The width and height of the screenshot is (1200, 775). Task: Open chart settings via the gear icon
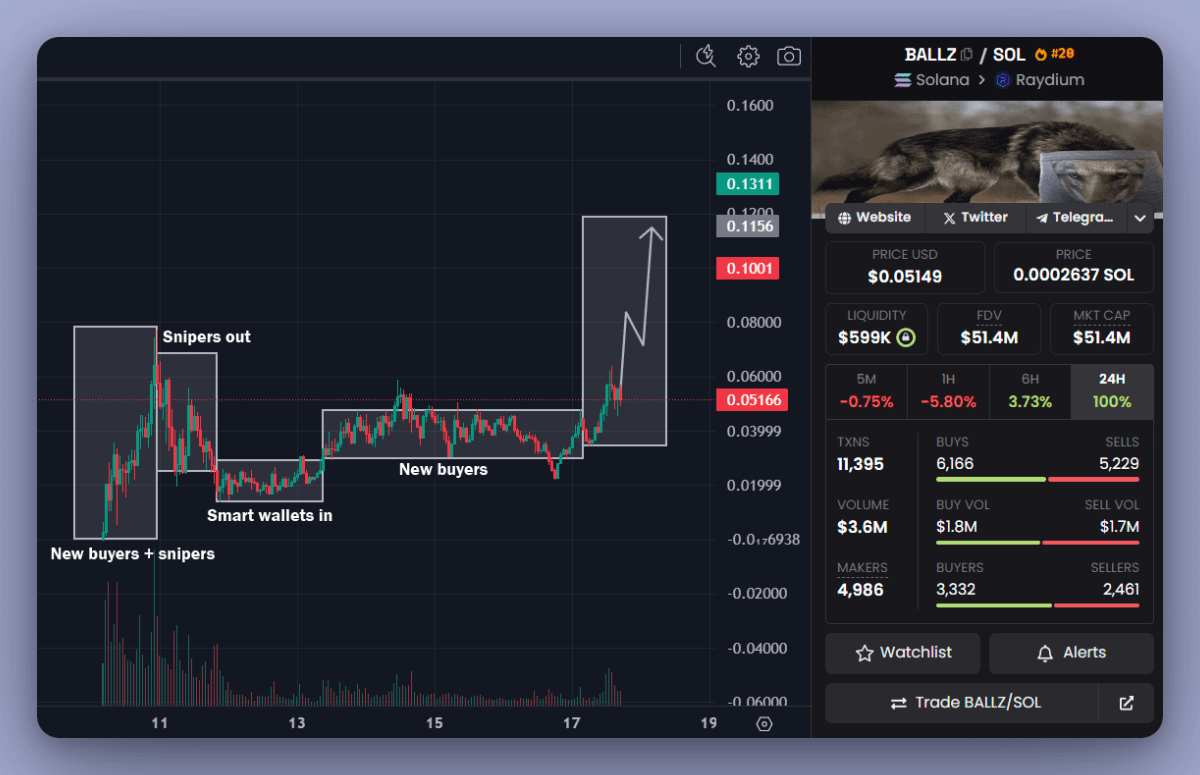[x=748, y=56]
